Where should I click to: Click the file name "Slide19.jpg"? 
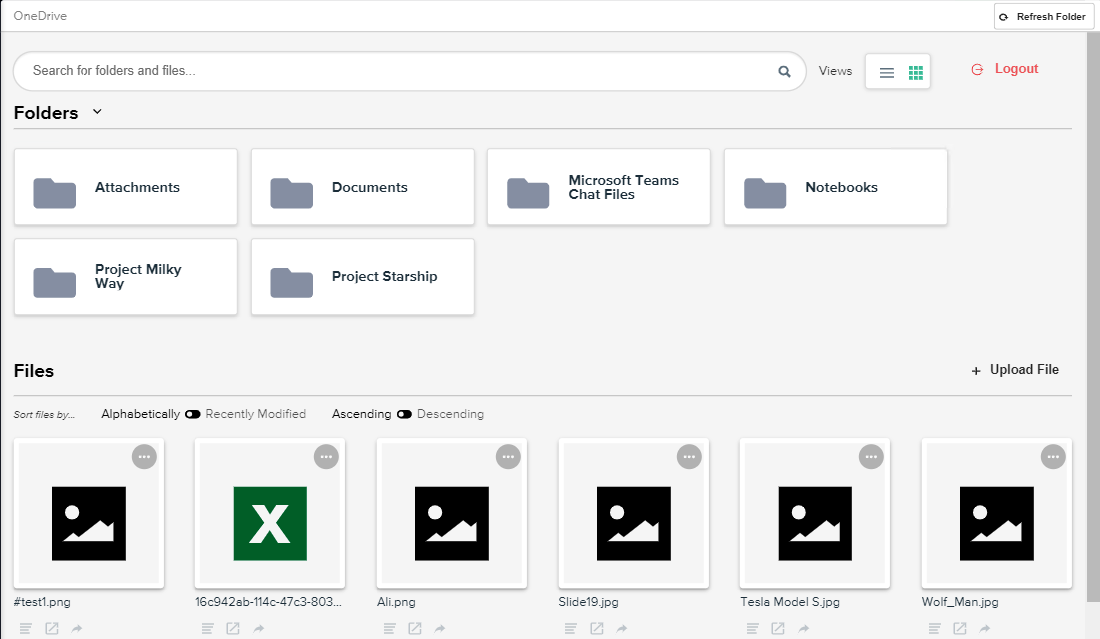[589, 602]
